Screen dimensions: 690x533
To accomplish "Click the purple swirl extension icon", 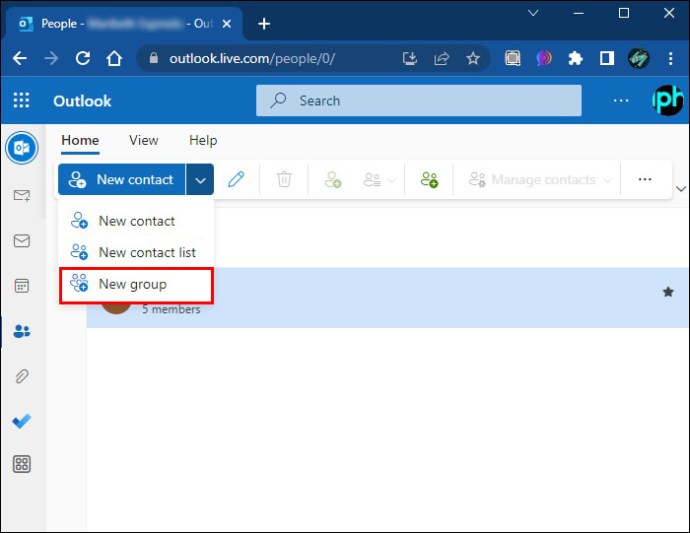I will point(544,58).
